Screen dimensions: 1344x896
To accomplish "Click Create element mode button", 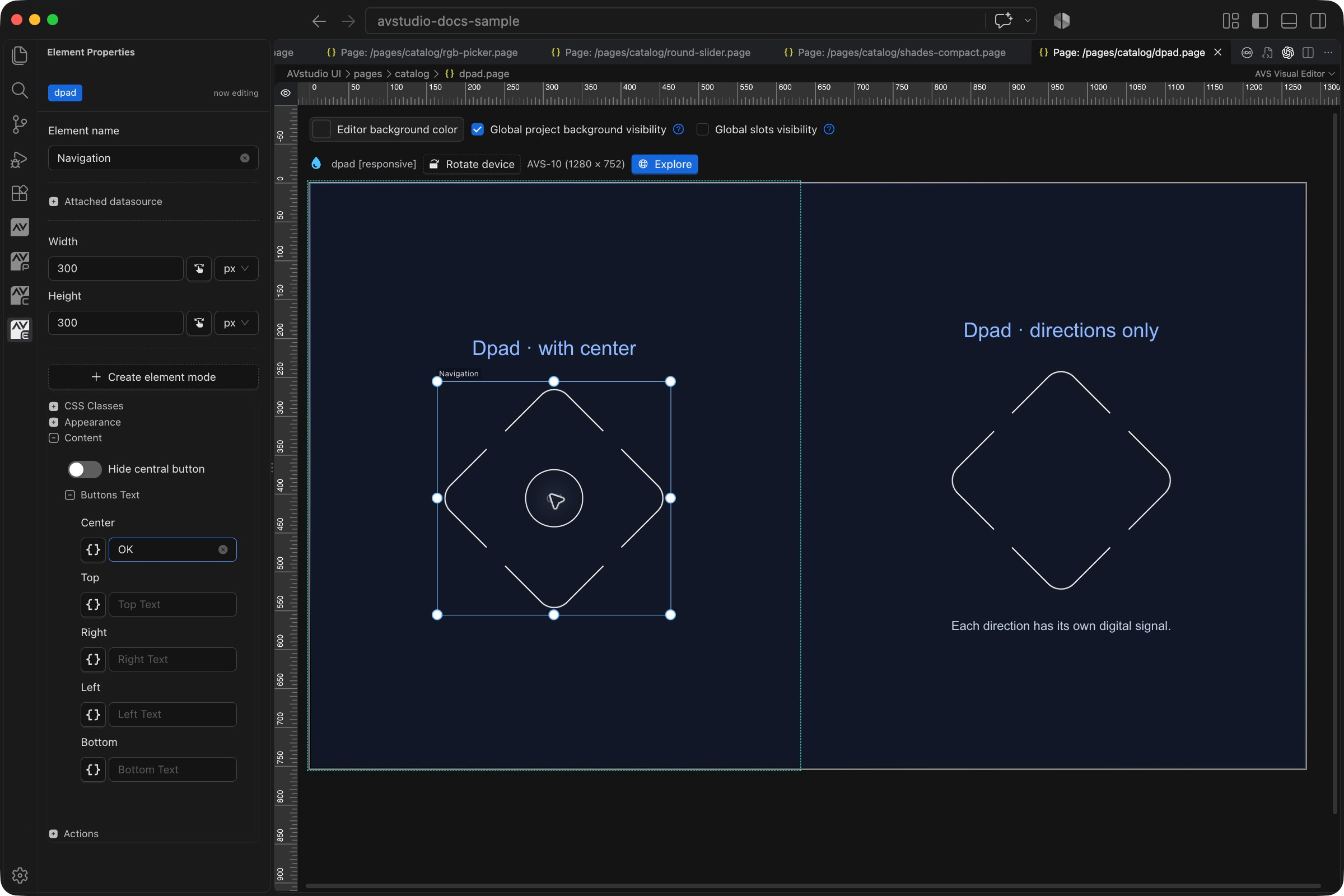I will (153, 377).
